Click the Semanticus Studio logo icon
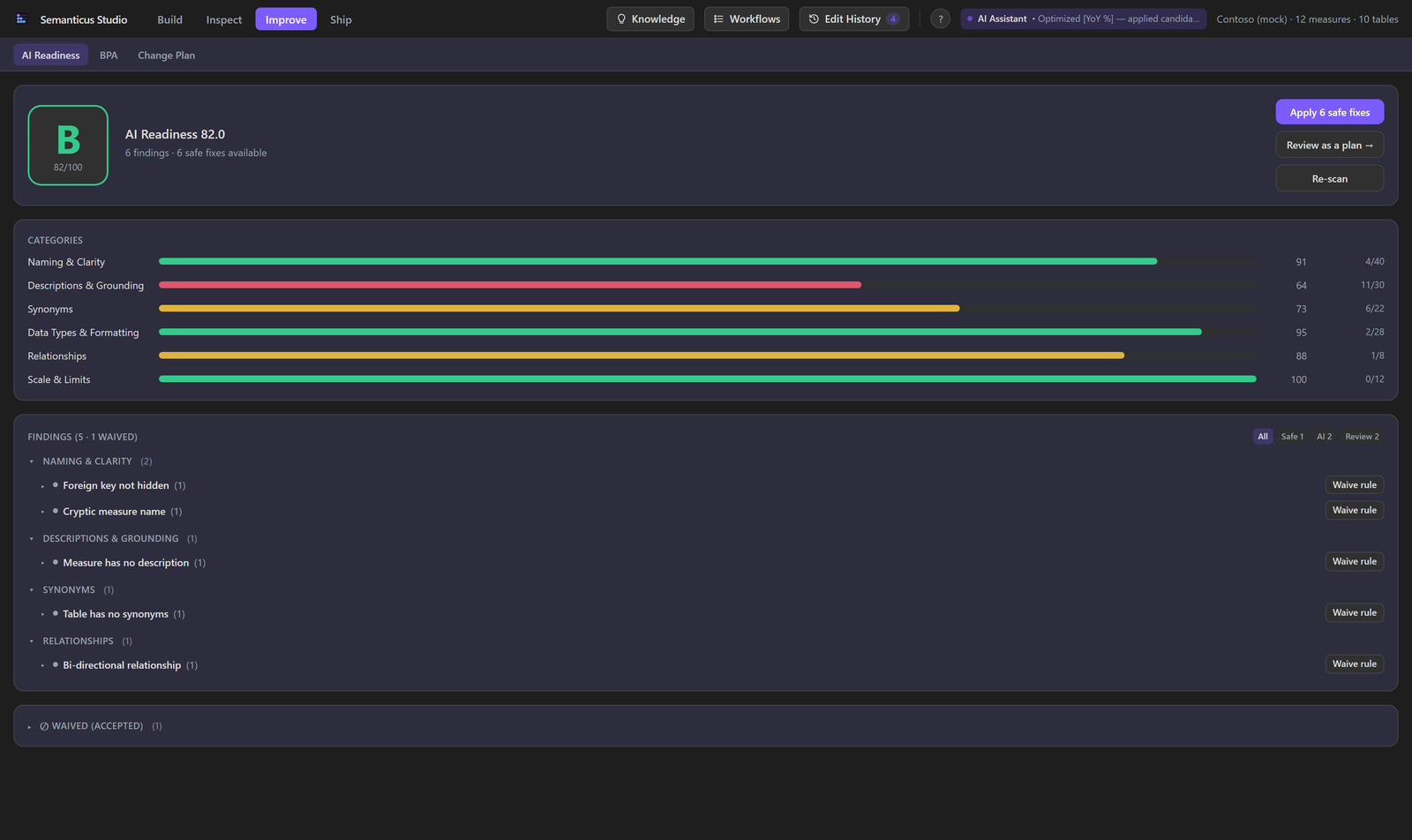The height and width of the screenshot is (840, 1412). pyautogui.click(x=22, y=19)
